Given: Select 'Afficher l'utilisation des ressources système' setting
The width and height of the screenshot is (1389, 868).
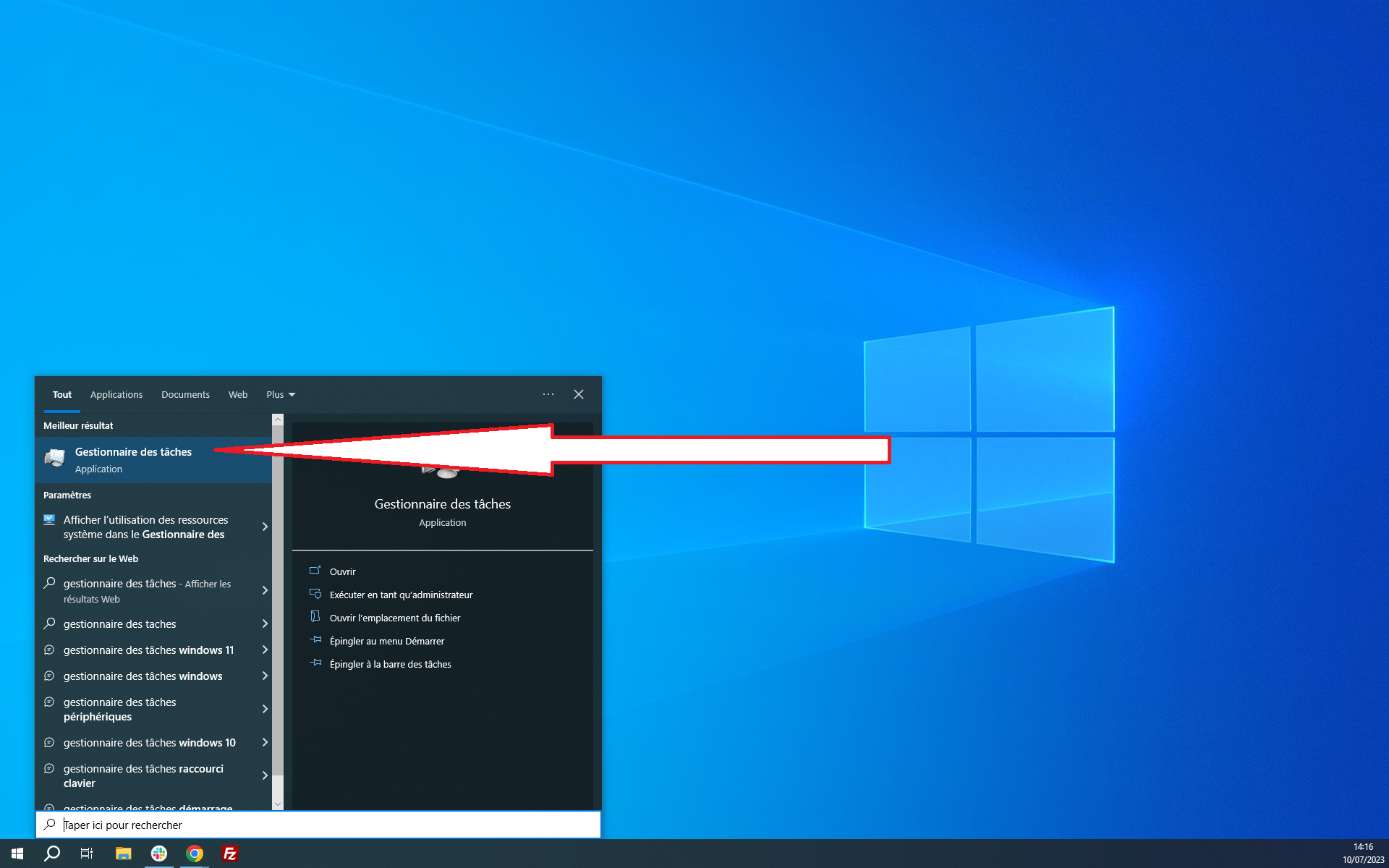Looking at the screenshot, I should [x=155, y=526].
